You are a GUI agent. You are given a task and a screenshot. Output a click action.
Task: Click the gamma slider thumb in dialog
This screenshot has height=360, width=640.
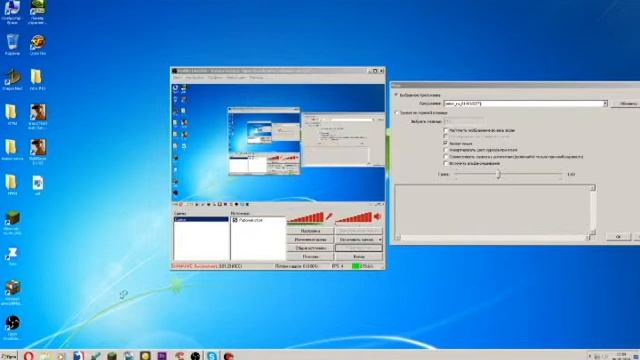tap(498, 174)
